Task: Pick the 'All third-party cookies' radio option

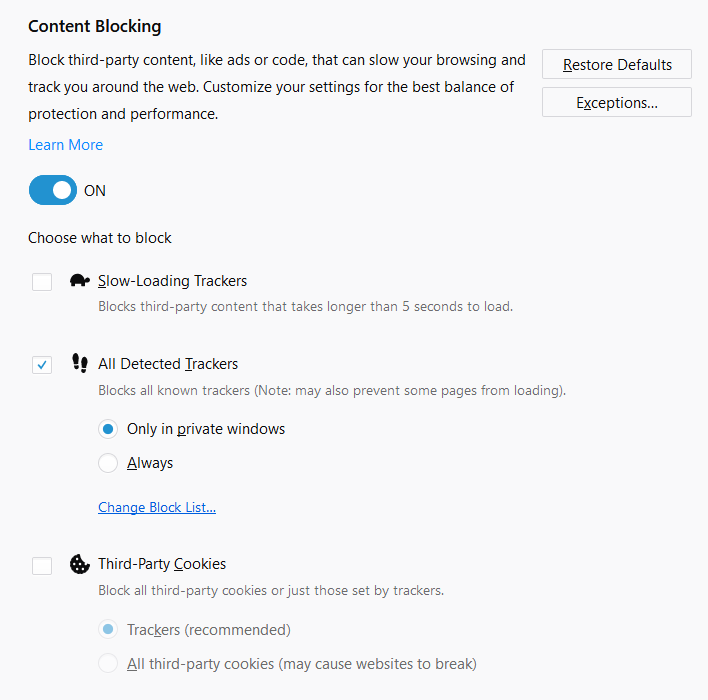Action: point(108,663)
